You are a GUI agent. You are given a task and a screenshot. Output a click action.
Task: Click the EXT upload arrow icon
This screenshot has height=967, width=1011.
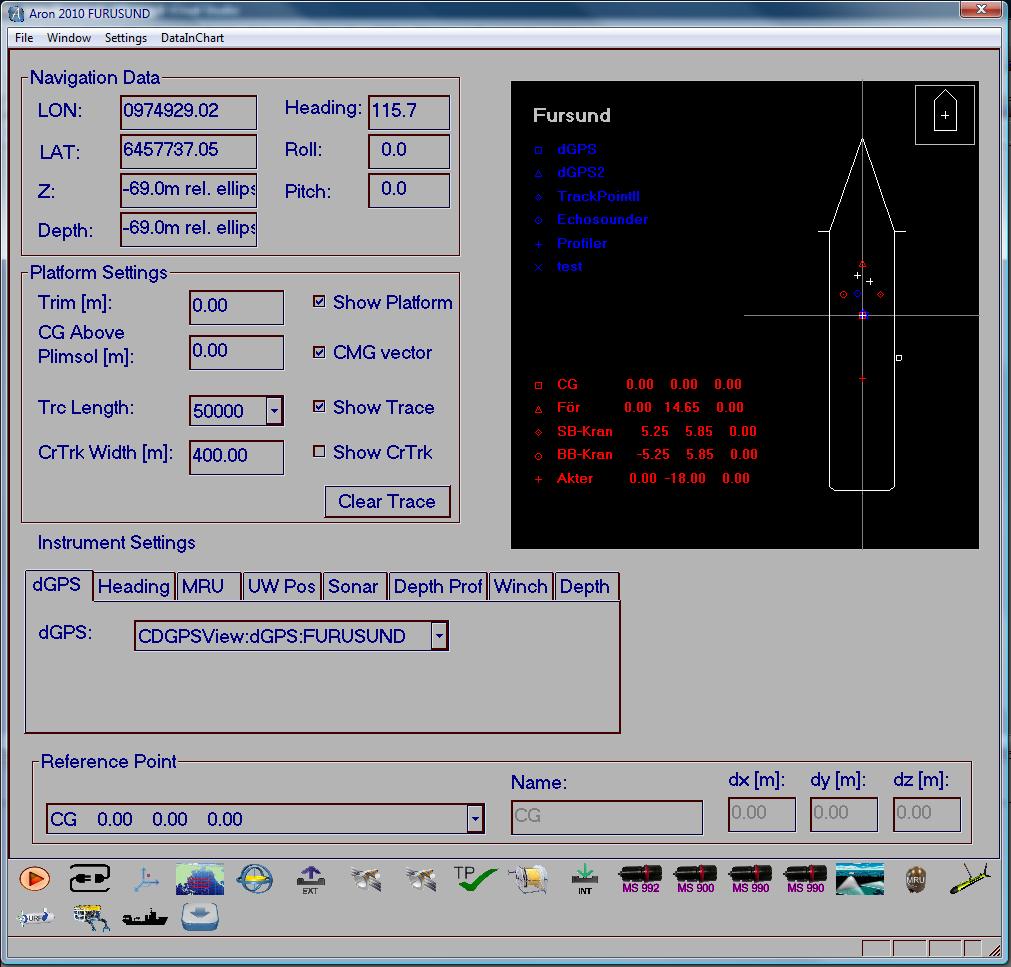click(310, 880)
